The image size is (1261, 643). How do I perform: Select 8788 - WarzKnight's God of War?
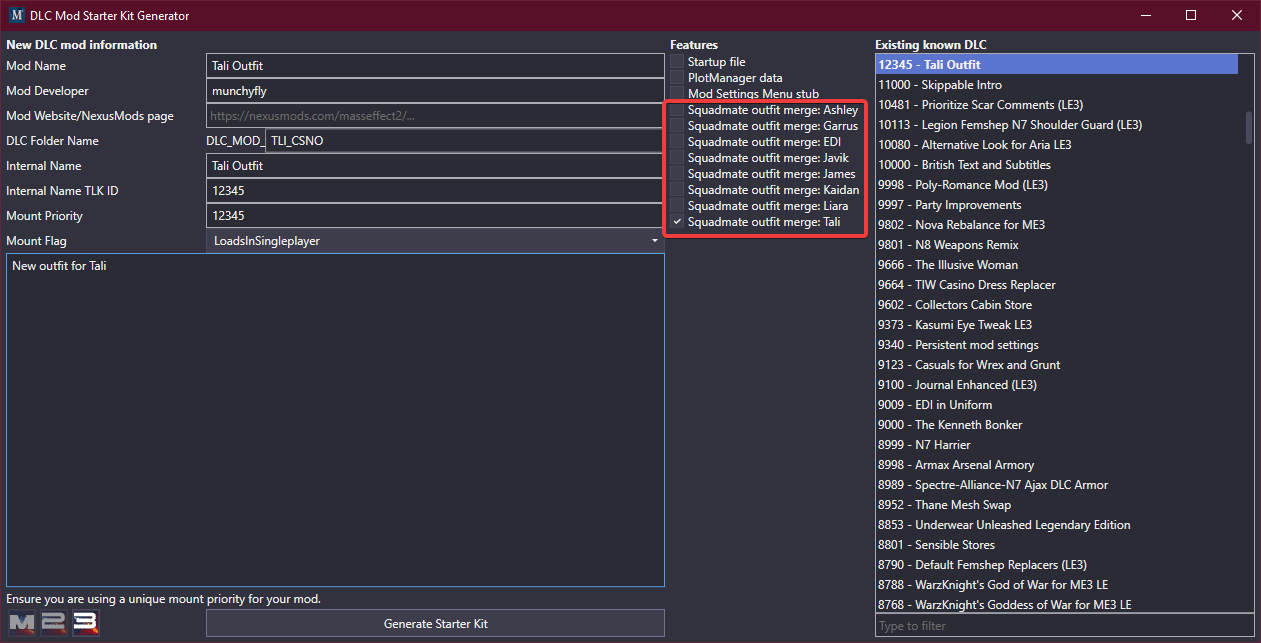(x=1056, y=585)
